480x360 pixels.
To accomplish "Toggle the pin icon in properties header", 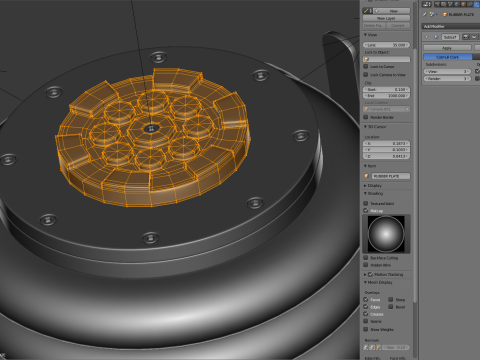I will (425, 14).
